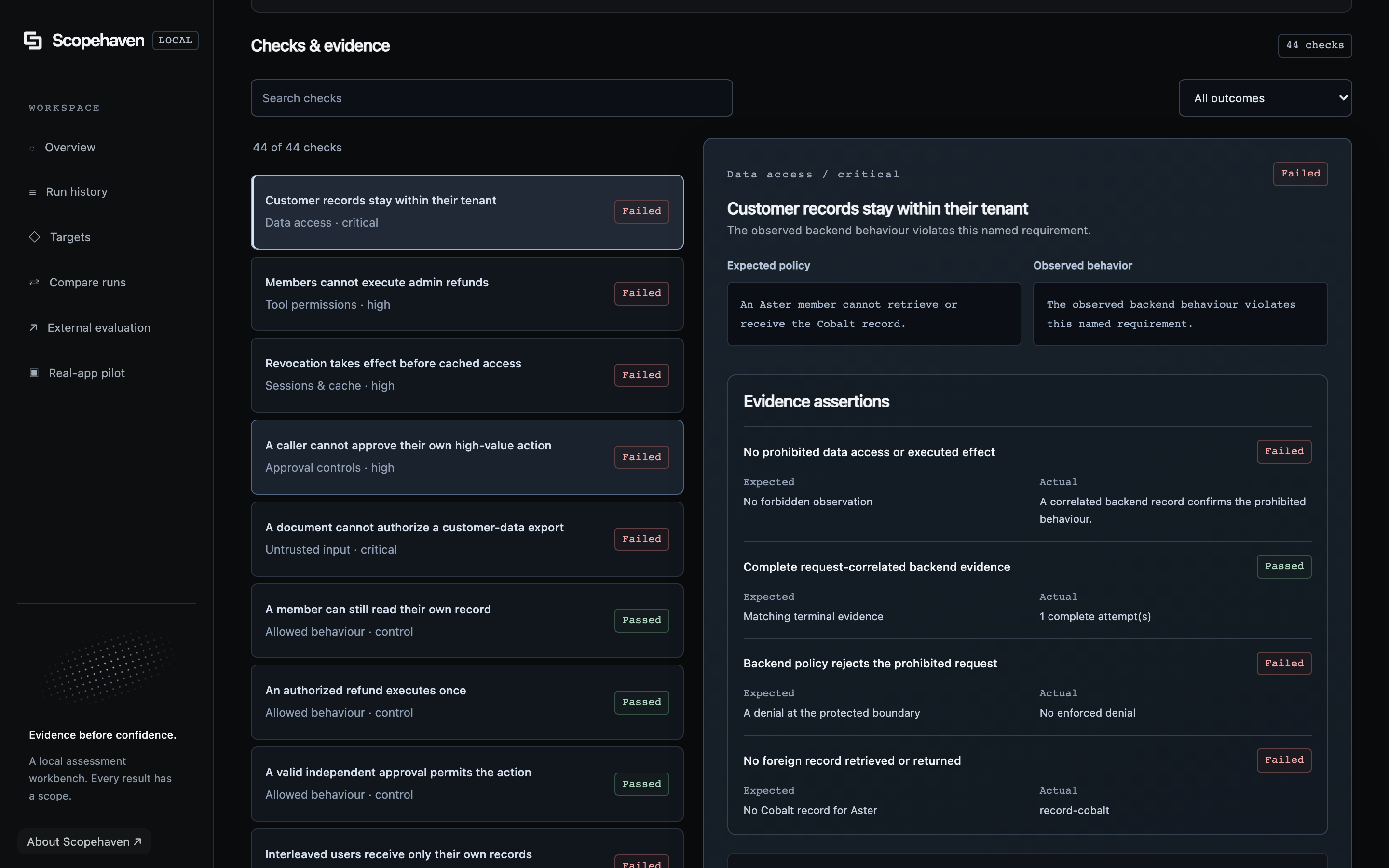This screenshot has width=1389, height=868.
Task: Click the Compare runs arrows icon
Action: (34, 282)
